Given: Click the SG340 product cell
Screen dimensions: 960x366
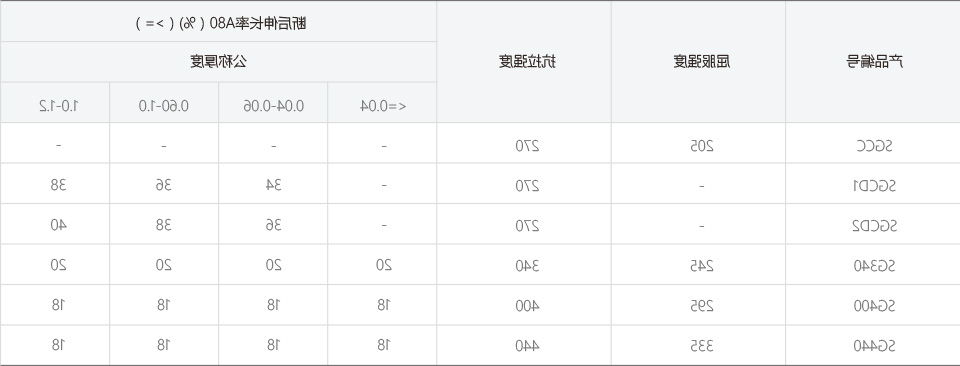Looking at the screenshot, I should pyautogui.click(x=872, y=264).
